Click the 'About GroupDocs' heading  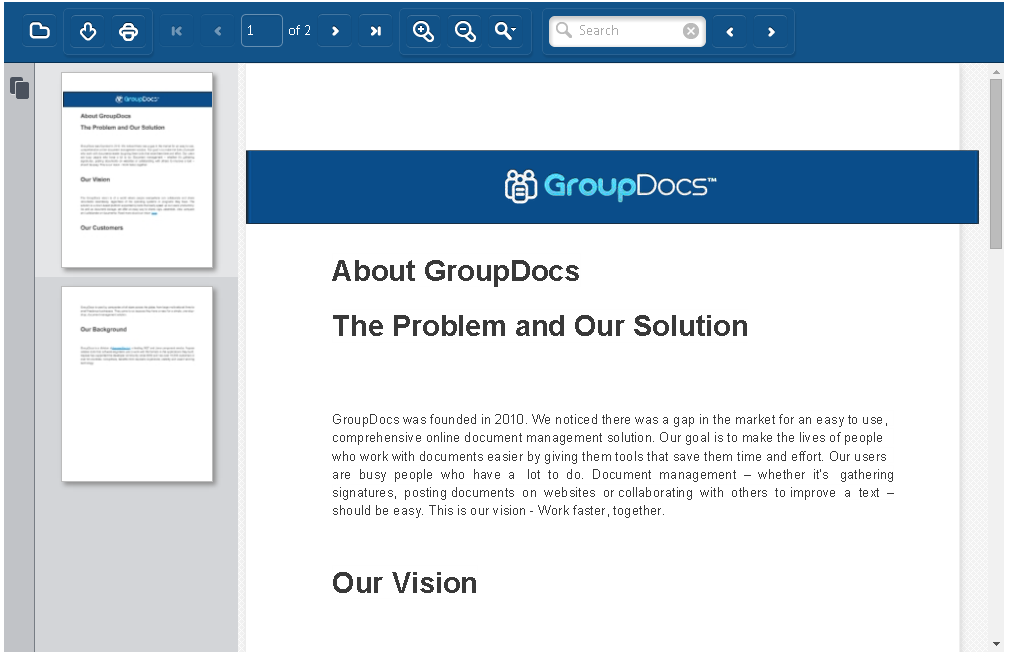tap(456, 271)
